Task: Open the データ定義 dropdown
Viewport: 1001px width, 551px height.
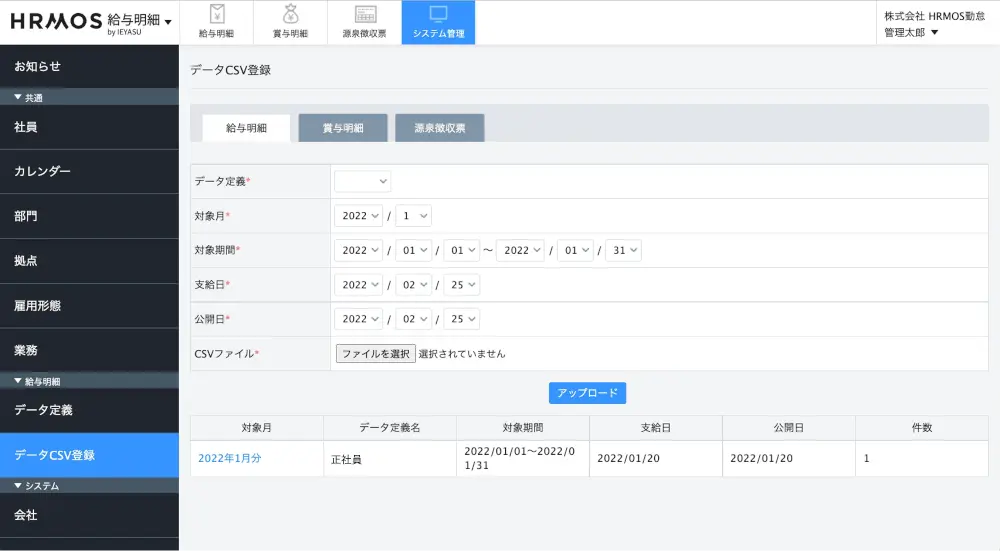Action: point(363,181)
